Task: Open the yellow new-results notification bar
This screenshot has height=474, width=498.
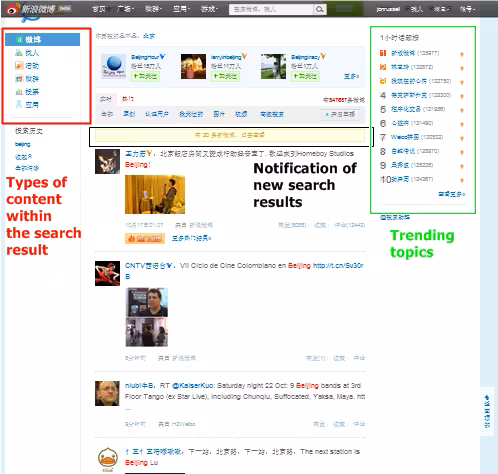Action: point(230,135)
